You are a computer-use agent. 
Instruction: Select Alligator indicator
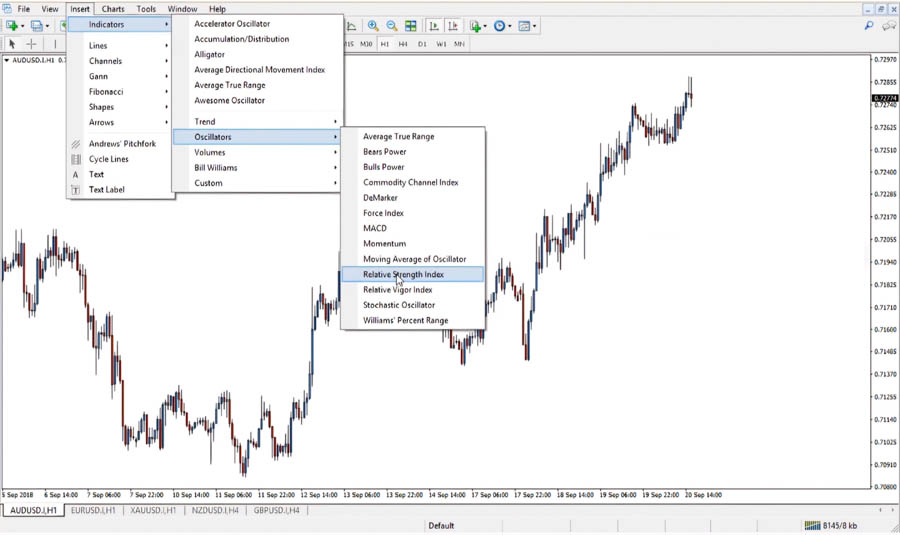tap(258, 54)
